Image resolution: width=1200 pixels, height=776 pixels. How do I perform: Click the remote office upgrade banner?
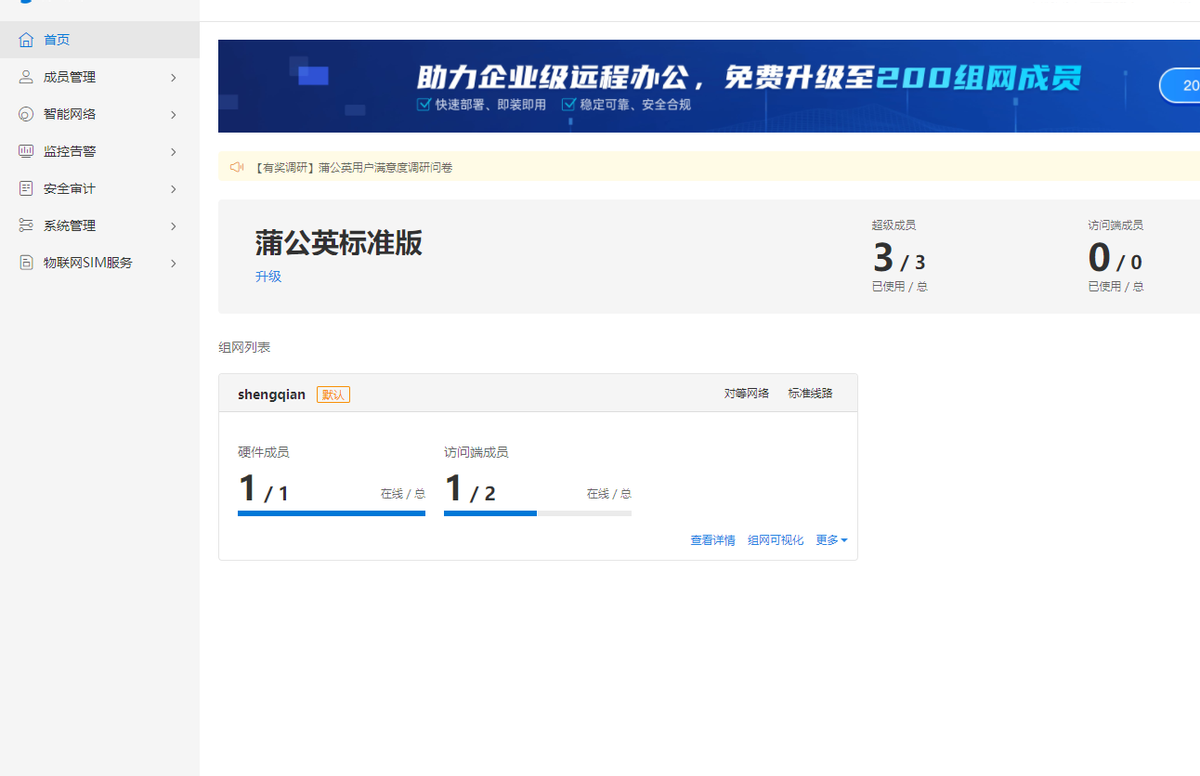pyautogui.click(x=709, y=86)
